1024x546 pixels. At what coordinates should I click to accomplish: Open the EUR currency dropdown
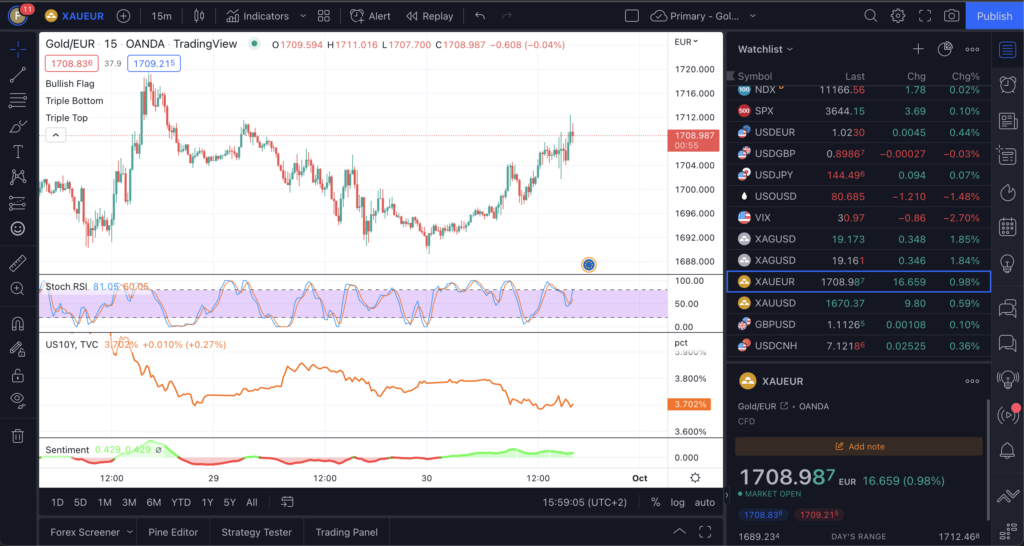point(686,42)
